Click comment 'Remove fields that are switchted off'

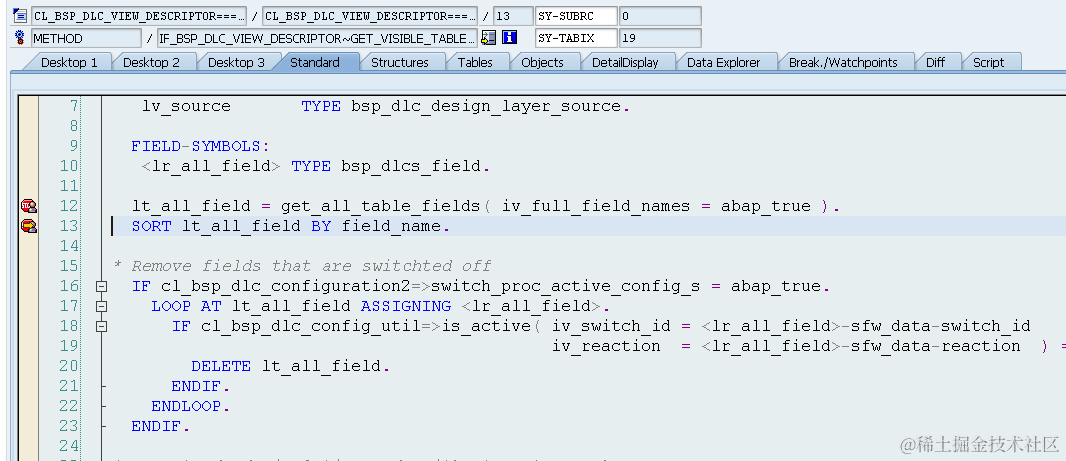[x=311, y=266]
